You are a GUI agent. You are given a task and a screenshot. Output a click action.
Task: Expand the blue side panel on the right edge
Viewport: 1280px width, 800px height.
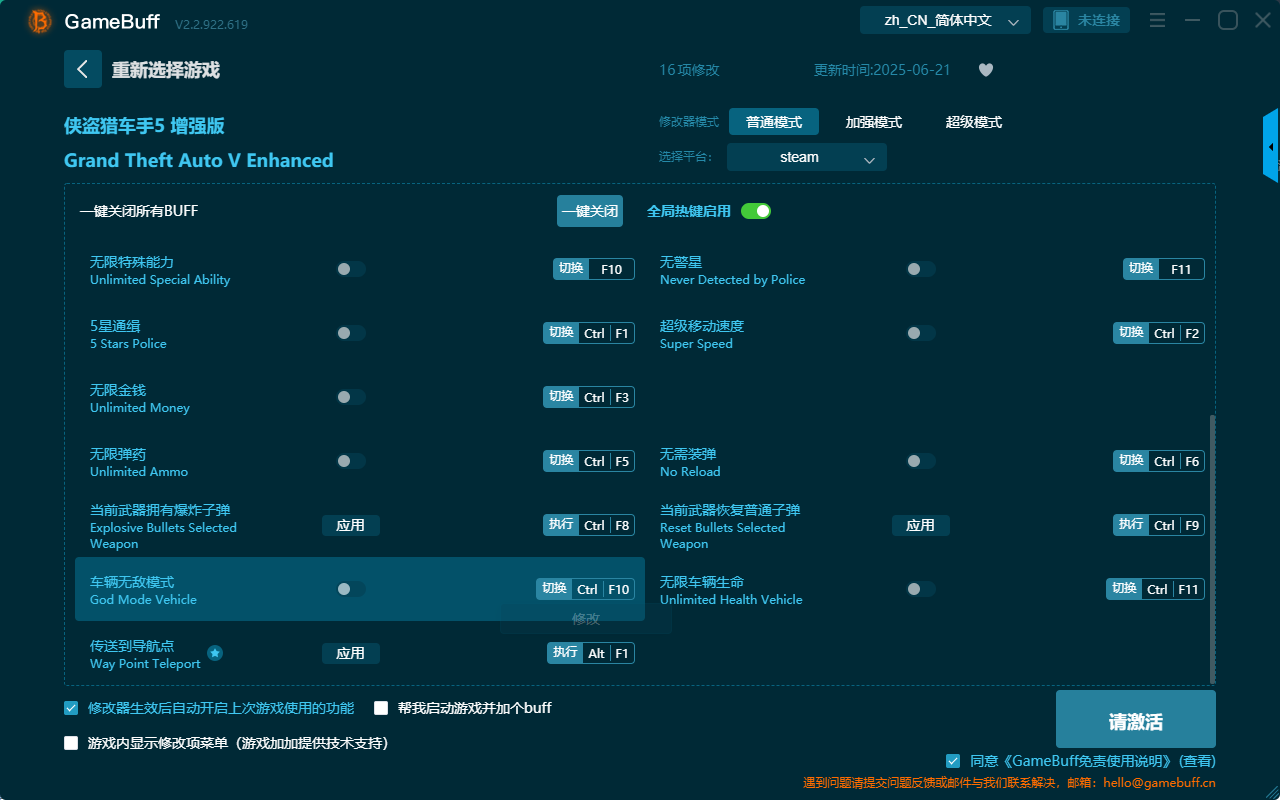(x=1271, y=145)
